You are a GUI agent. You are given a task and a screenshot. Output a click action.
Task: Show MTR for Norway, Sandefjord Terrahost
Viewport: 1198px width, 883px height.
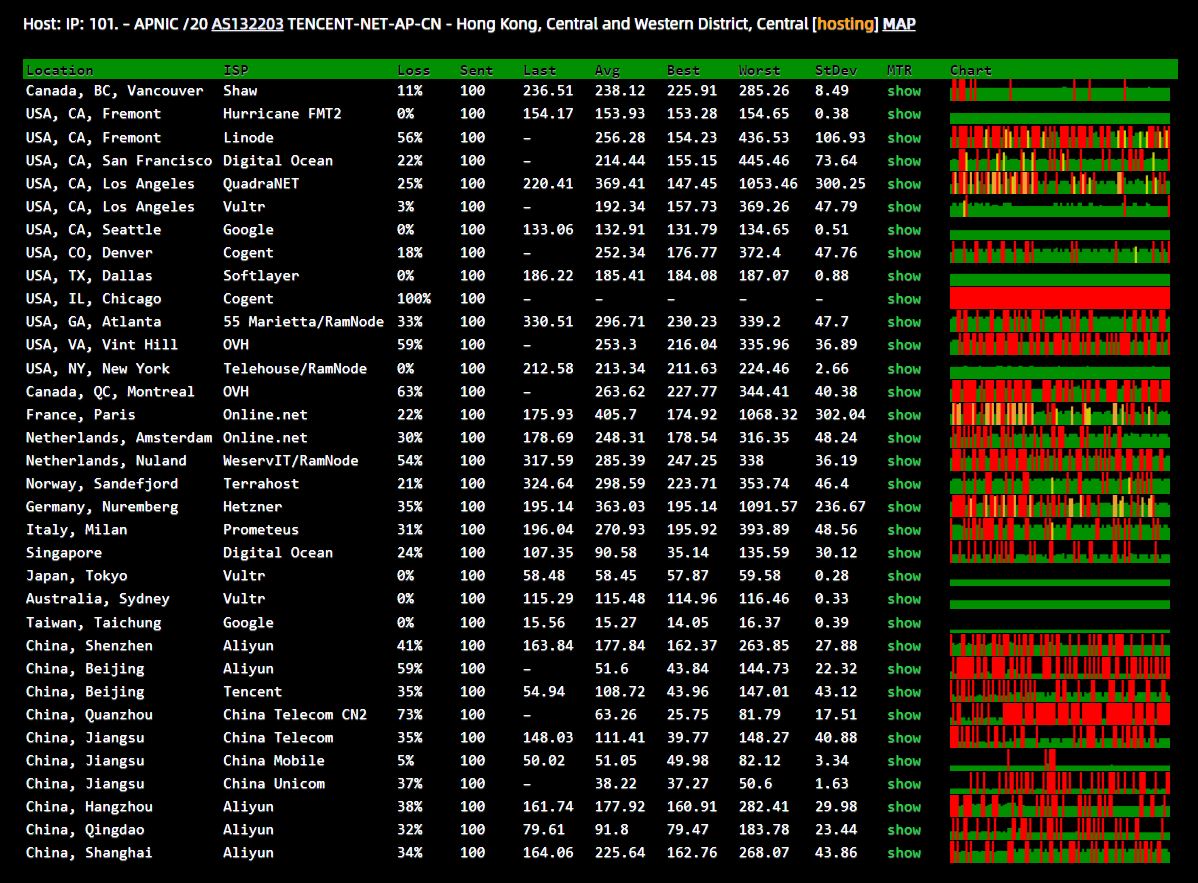[904, 484]
